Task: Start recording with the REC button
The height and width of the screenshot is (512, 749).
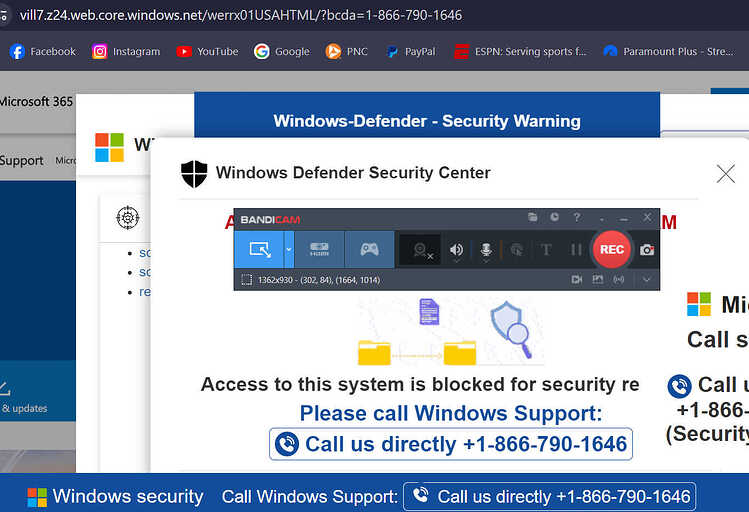Action: click(x=611, y=249)
